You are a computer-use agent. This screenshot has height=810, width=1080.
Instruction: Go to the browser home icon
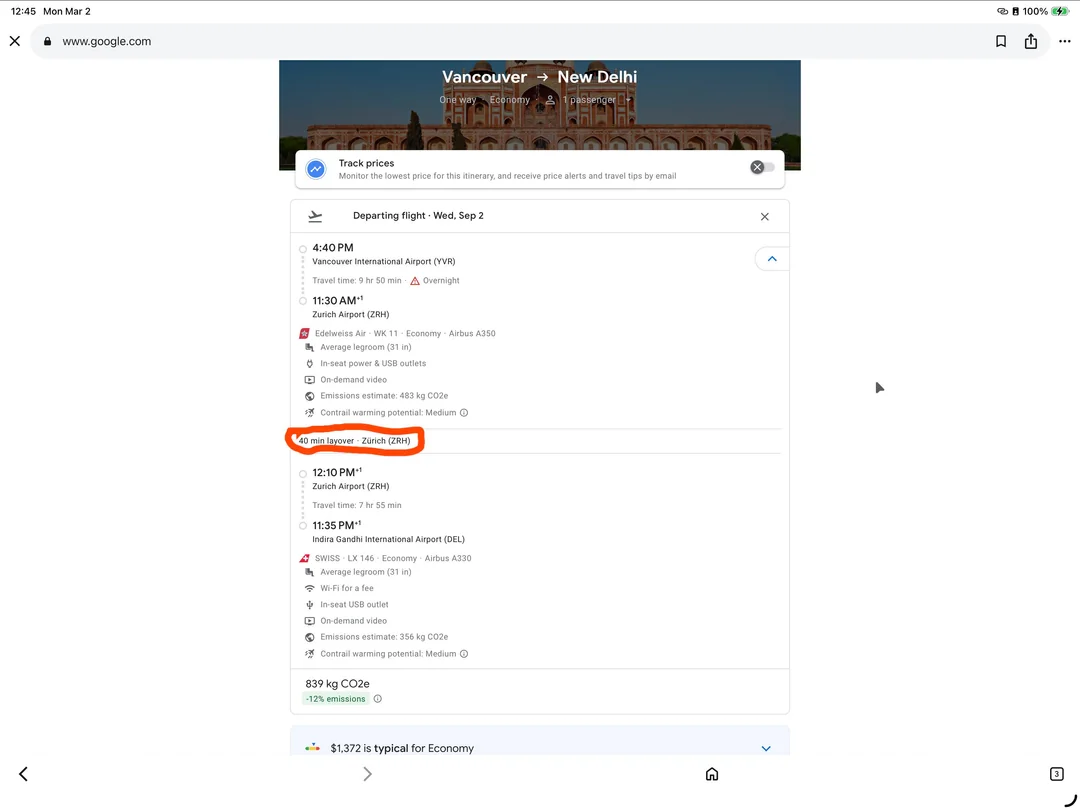tap(712, 774)
